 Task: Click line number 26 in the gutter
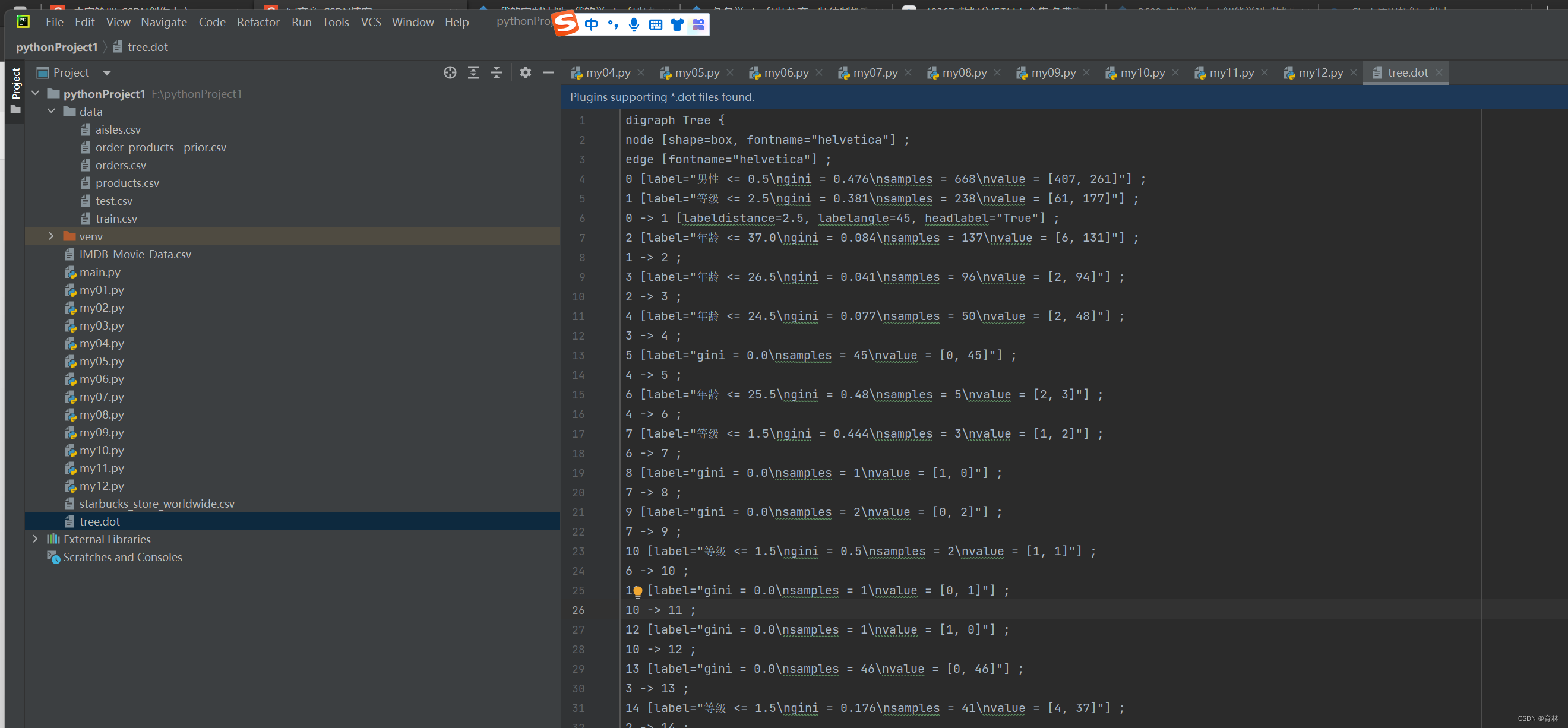(x=578, y=610)
